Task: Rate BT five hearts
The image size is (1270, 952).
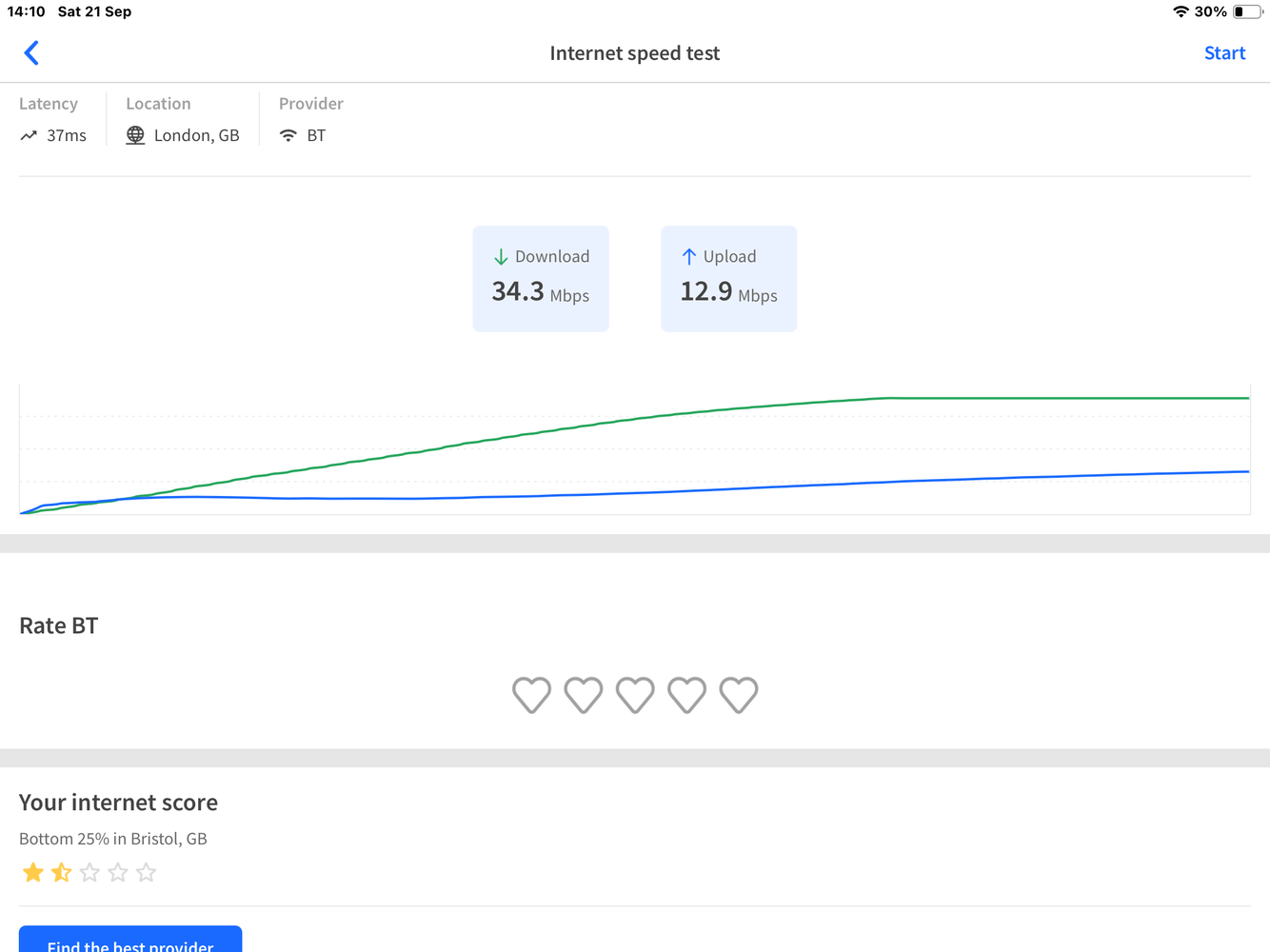Action: pos(739,695)
